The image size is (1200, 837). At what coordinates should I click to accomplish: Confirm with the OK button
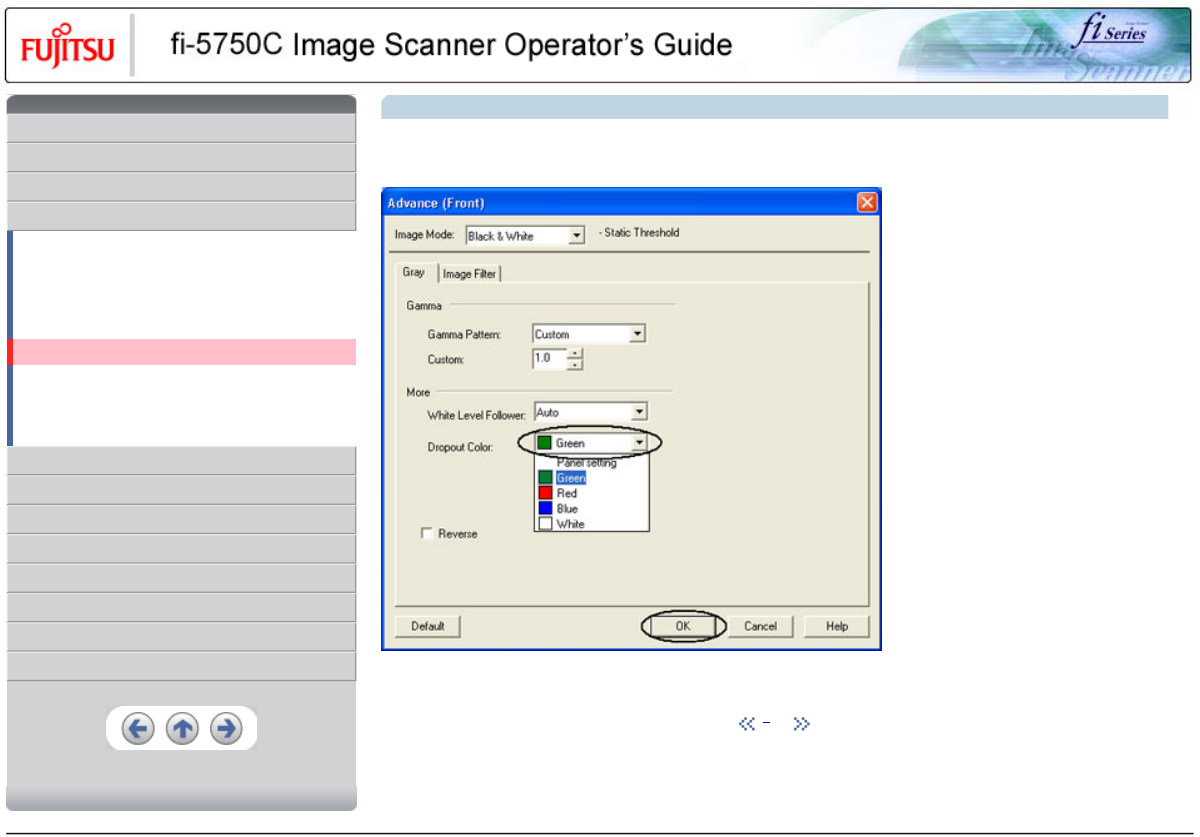pyautogui.click(x=683, y=626)
